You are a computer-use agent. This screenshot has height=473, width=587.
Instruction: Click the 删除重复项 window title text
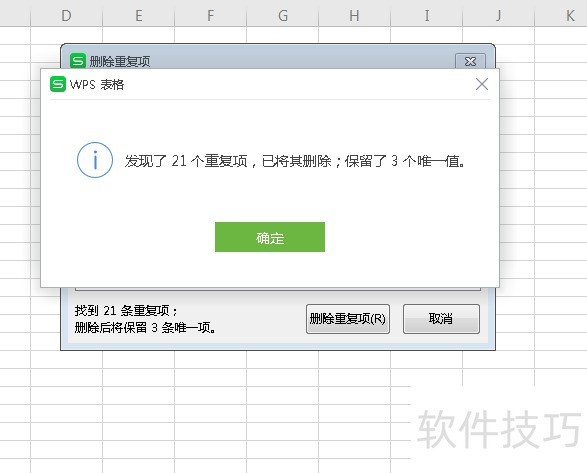click(120, 61)
